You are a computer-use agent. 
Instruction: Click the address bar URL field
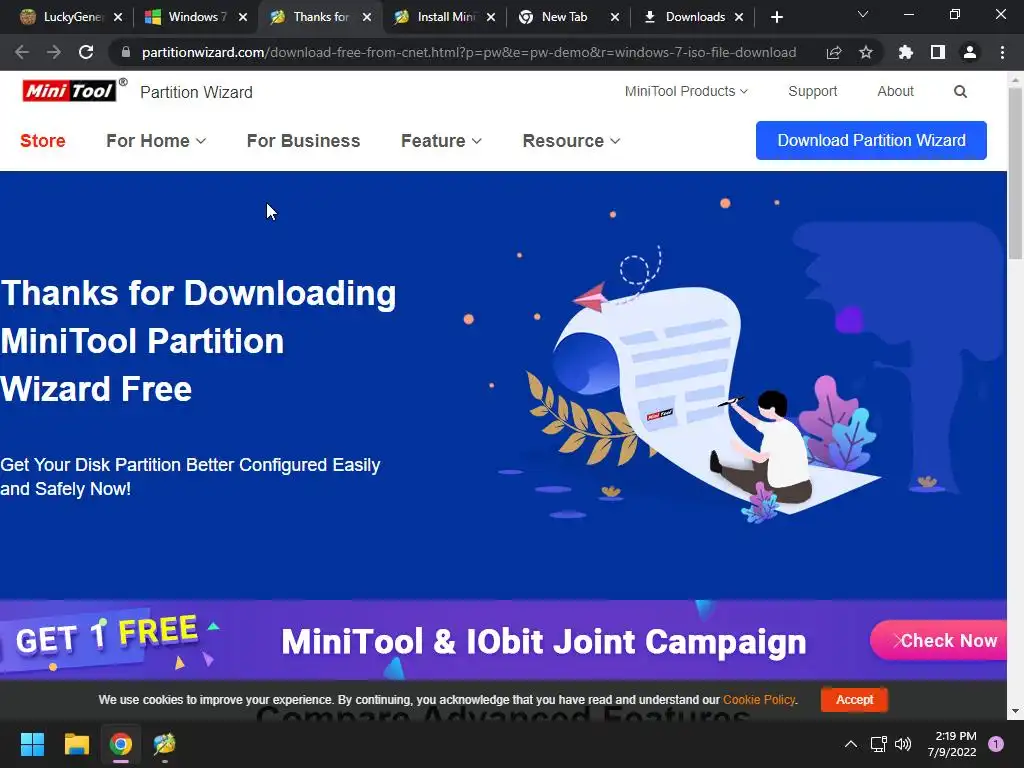tap(468, 52)
